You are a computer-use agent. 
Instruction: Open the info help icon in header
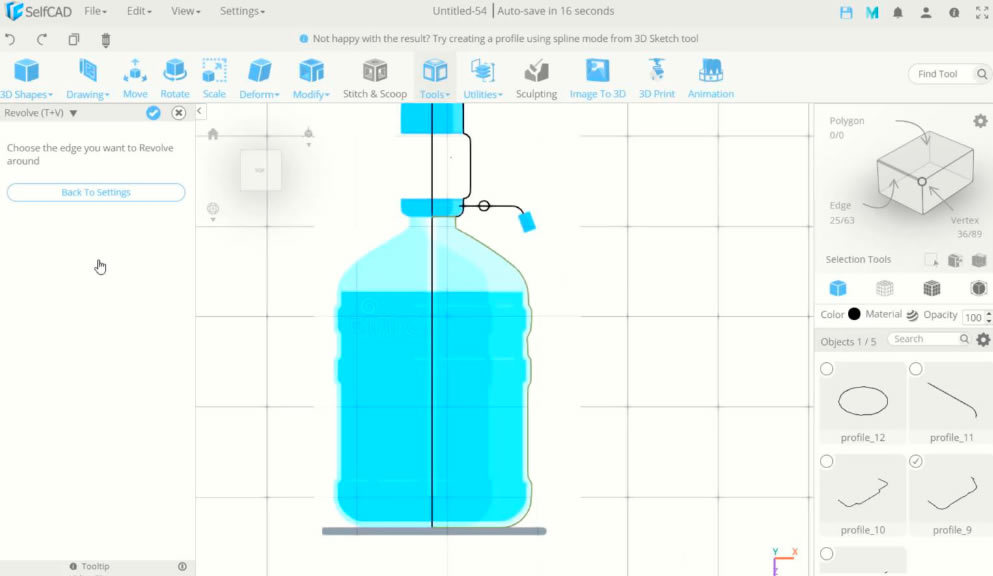click(x=954, y=12)
